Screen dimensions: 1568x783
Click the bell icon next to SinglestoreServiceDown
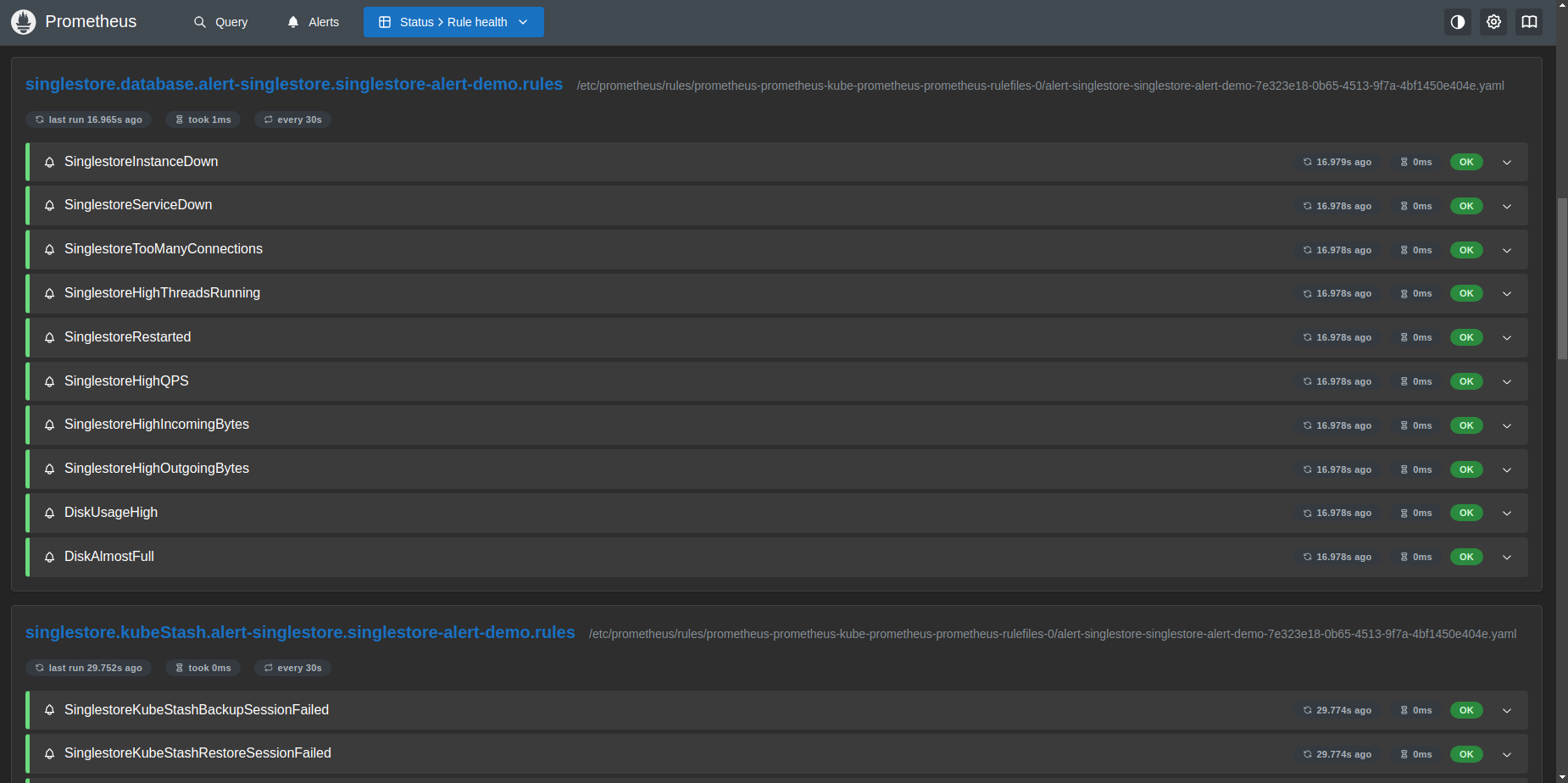[49, 205]
